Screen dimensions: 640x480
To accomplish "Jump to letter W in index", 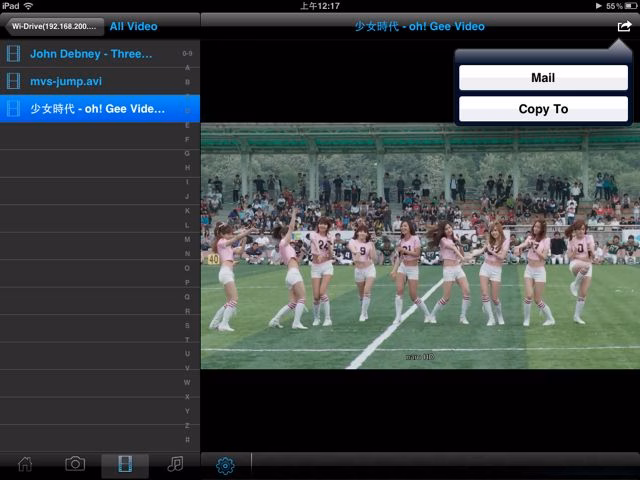I will (187, 382).
